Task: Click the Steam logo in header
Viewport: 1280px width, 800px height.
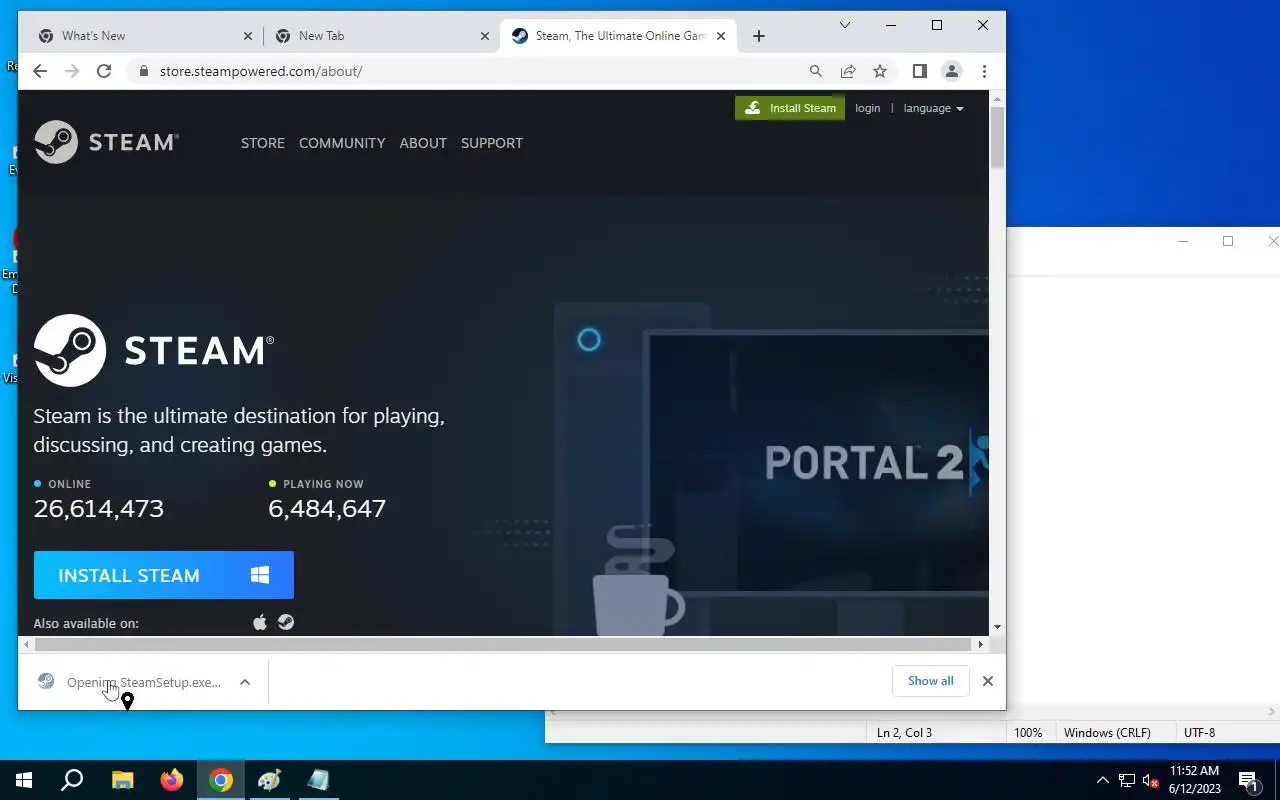Action: (x=106, y=142)
